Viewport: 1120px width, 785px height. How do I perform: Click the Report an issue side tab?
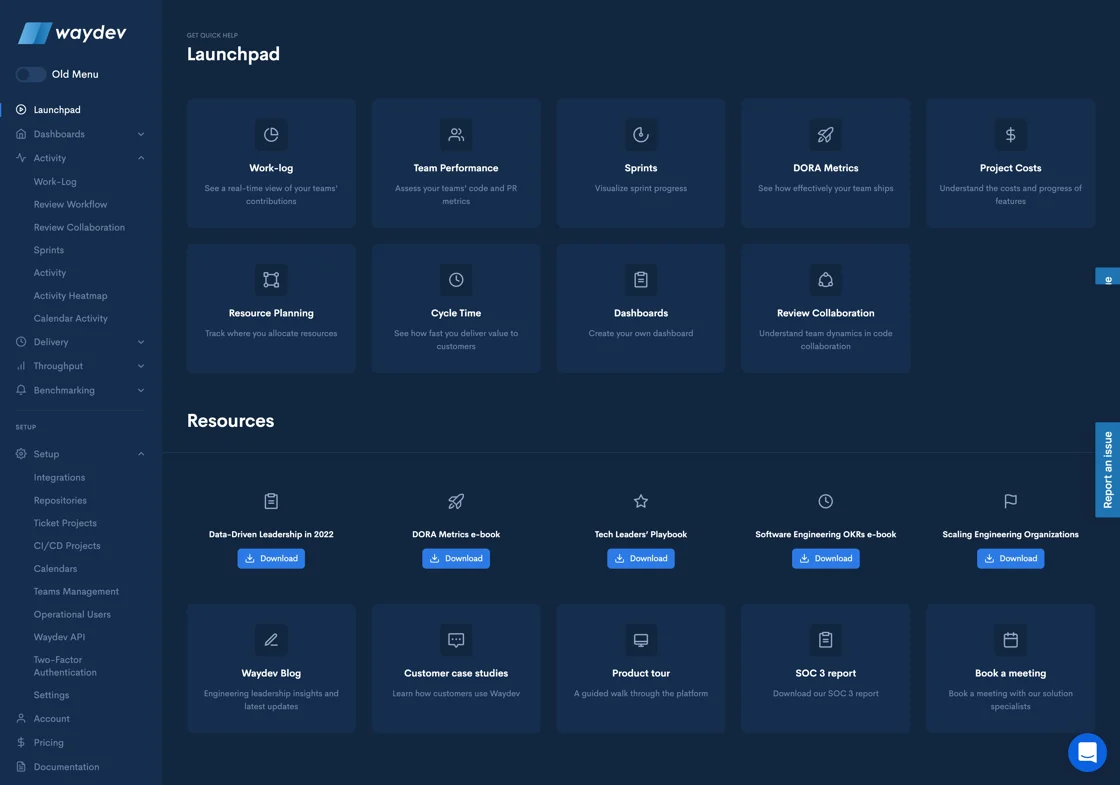click(x=1107, y=469)
